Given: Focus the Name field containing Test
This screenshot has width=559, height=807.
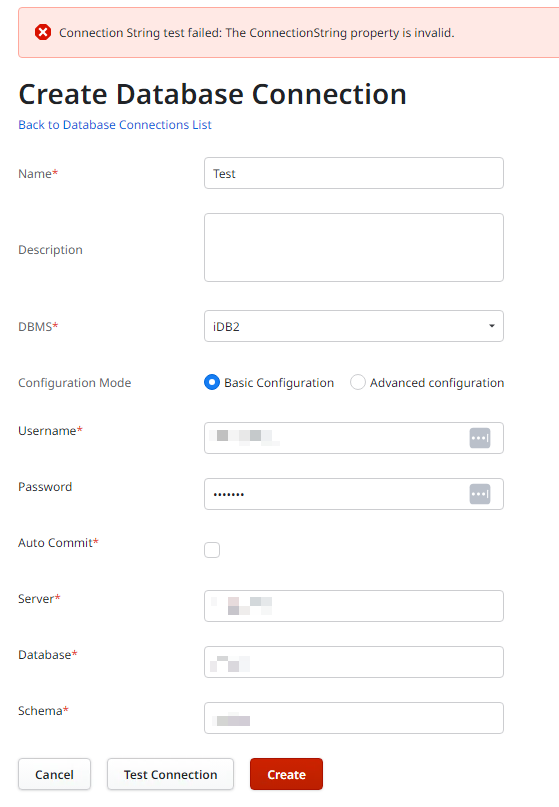Looking at the screenshot, I should pos(354,173).
